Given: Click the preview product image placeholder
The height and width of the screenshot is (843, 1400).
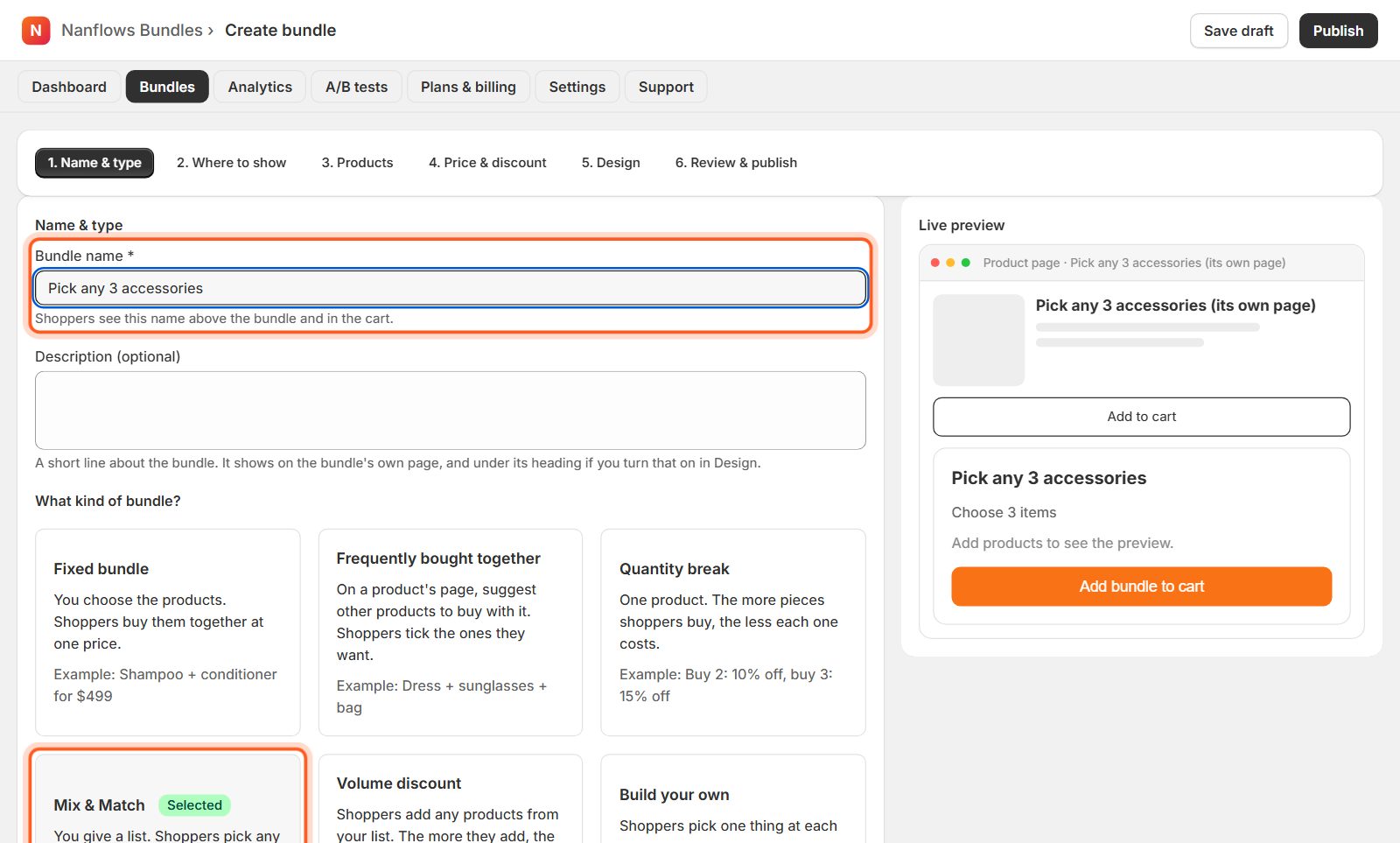Looking at the screenshot, I should (x=979, y=341).
